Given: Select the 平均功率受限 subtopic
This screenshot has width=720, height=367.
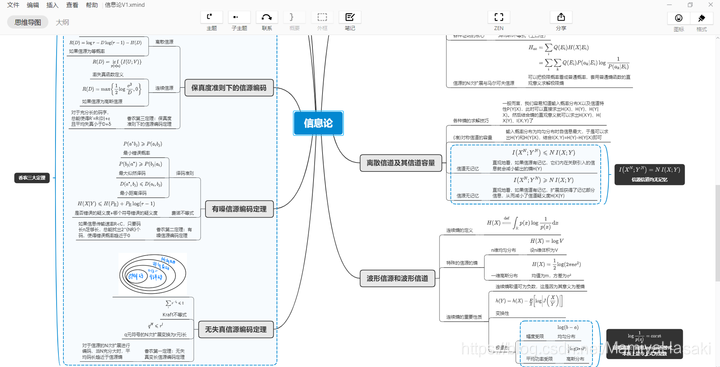Looking at the screenshot, I should 539,358.
